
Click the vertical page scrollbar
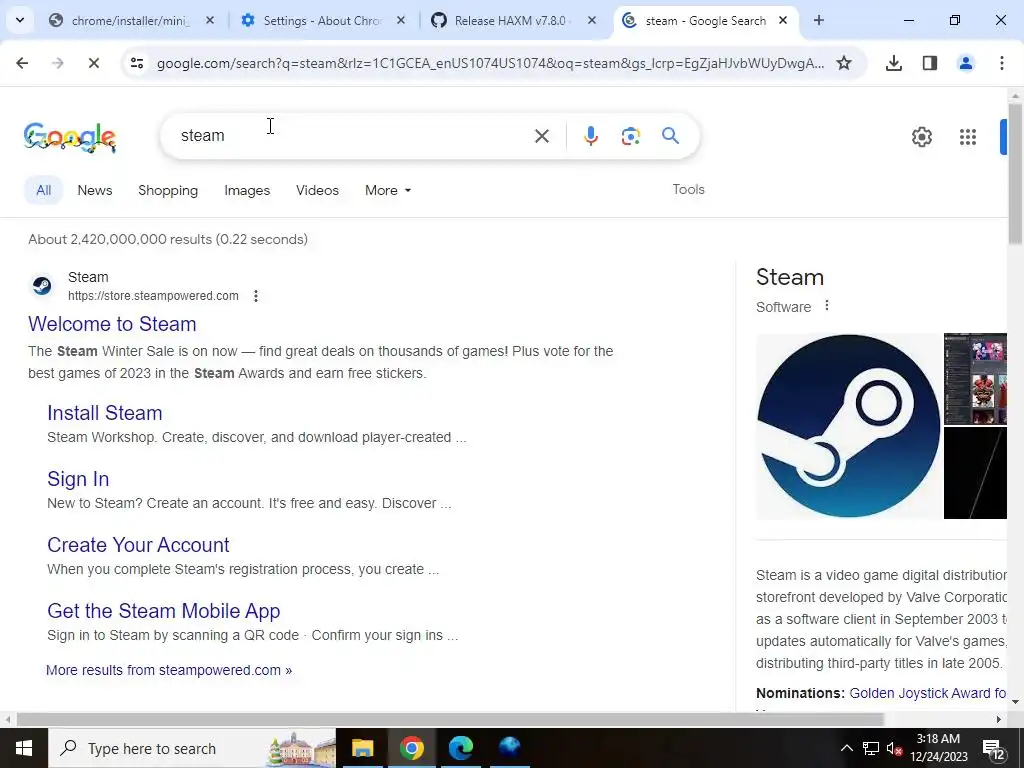(1016, 173)
